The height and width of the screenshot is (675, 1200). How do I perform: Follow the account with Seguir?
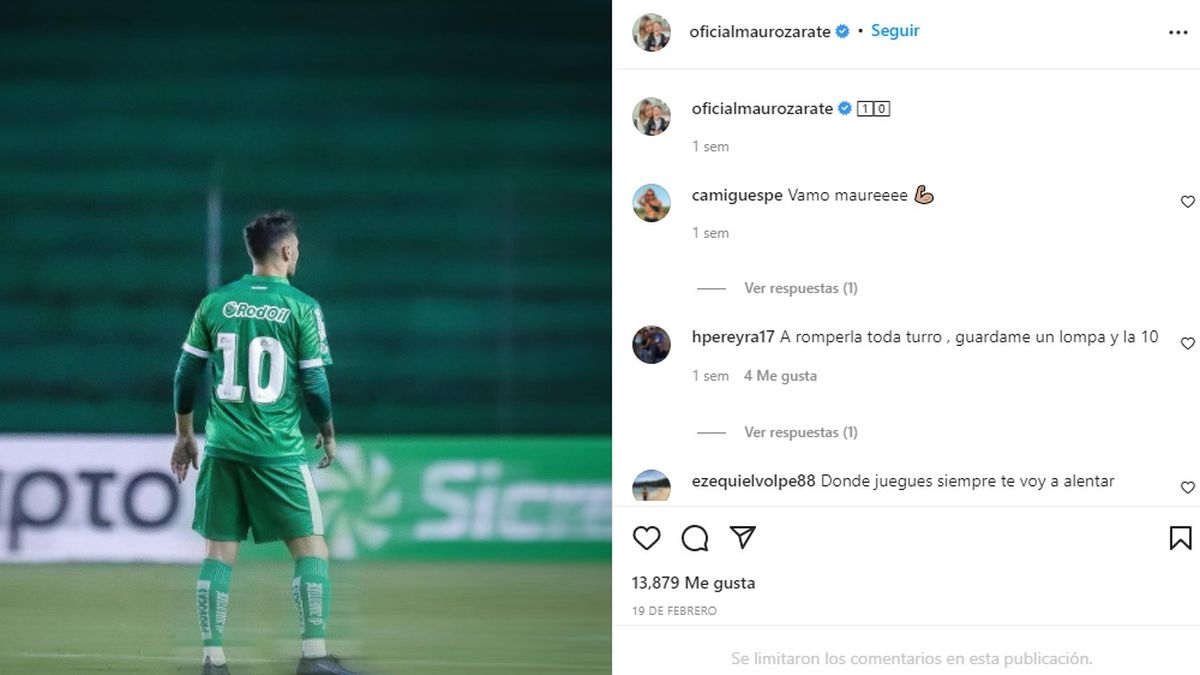(x=895, y=31)
